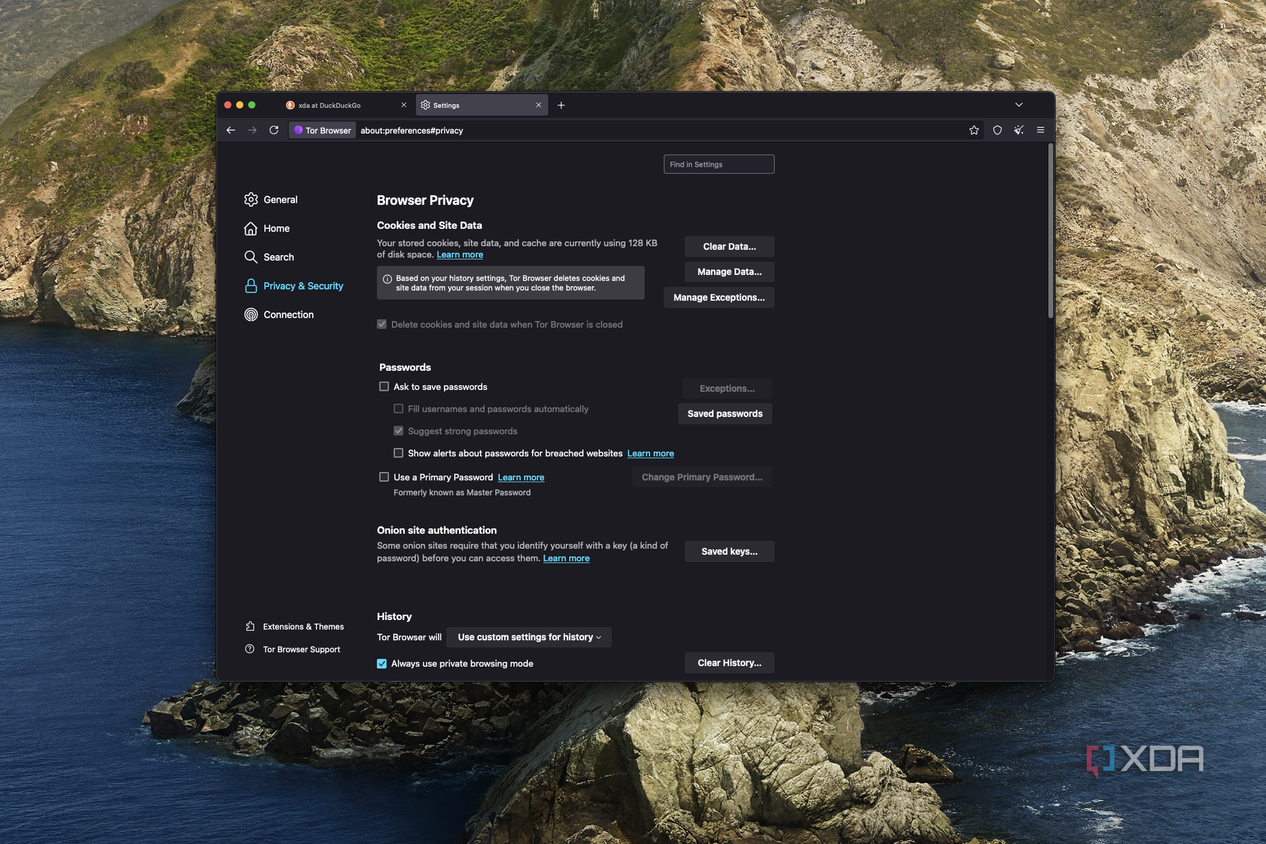
Task: Open the hamburger application menu
Action: click(1040, 130)
